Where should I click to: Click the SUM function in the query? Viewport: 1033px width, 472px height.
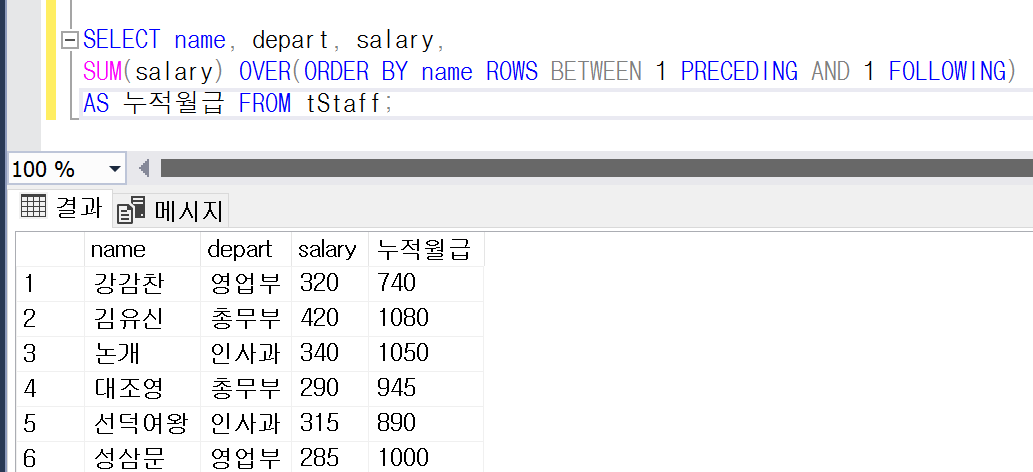pyautogui.click(x=103, y=71)
